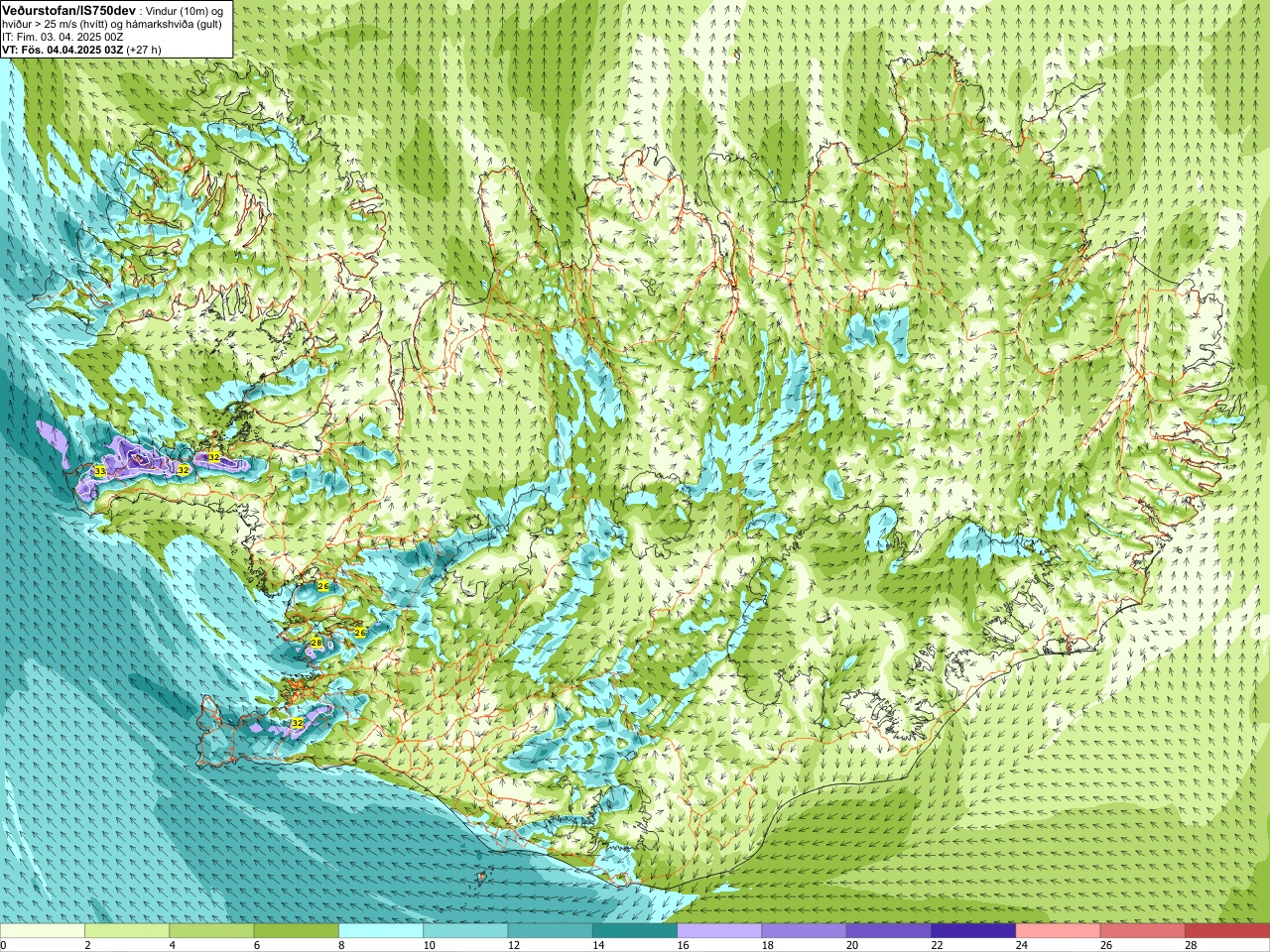Click the '(+27 h)' forecast offset text
This screenshot has height=952, width=1270.
pyautogui.click(x=145, y=50)
